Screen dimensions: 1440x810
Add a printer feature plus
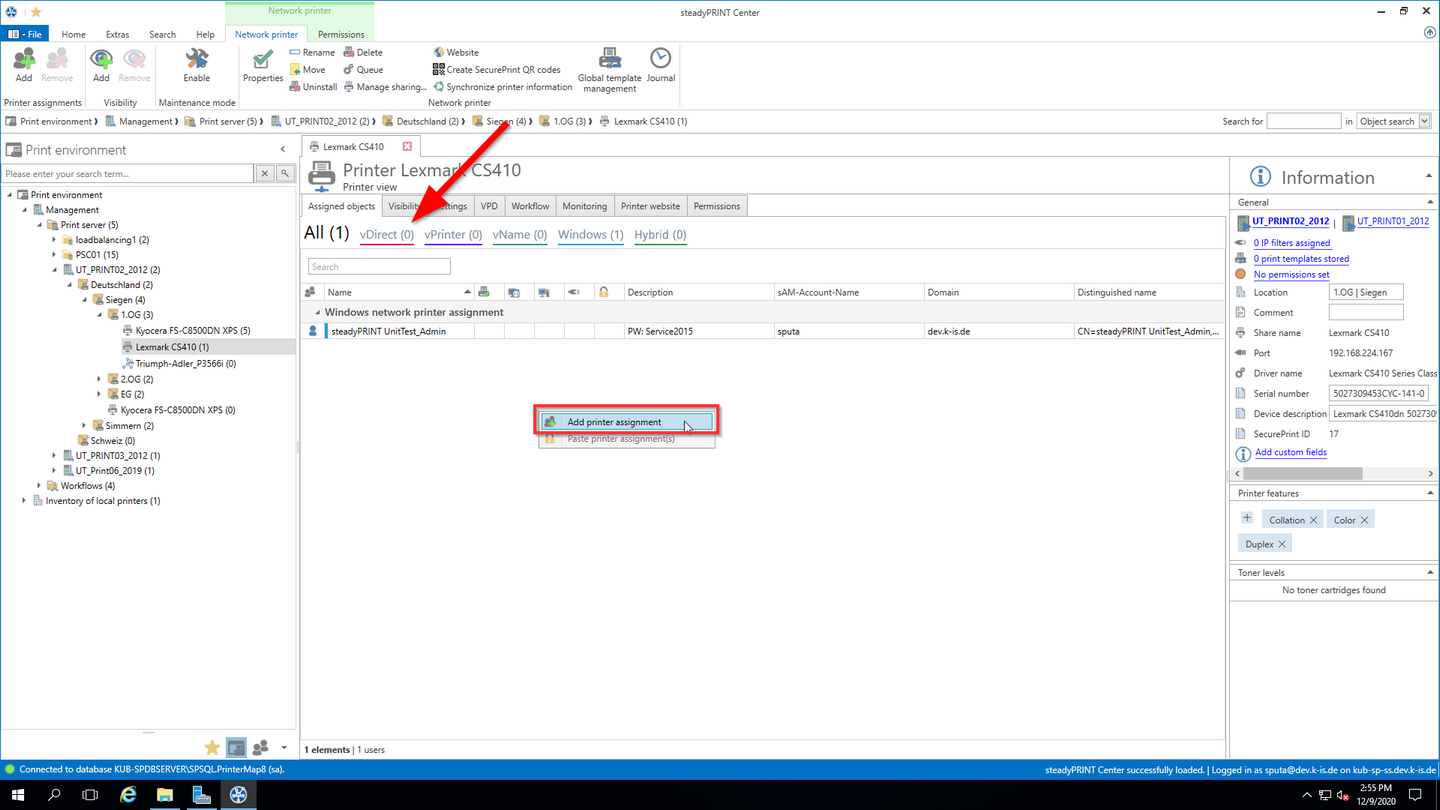coord(1247,518)
